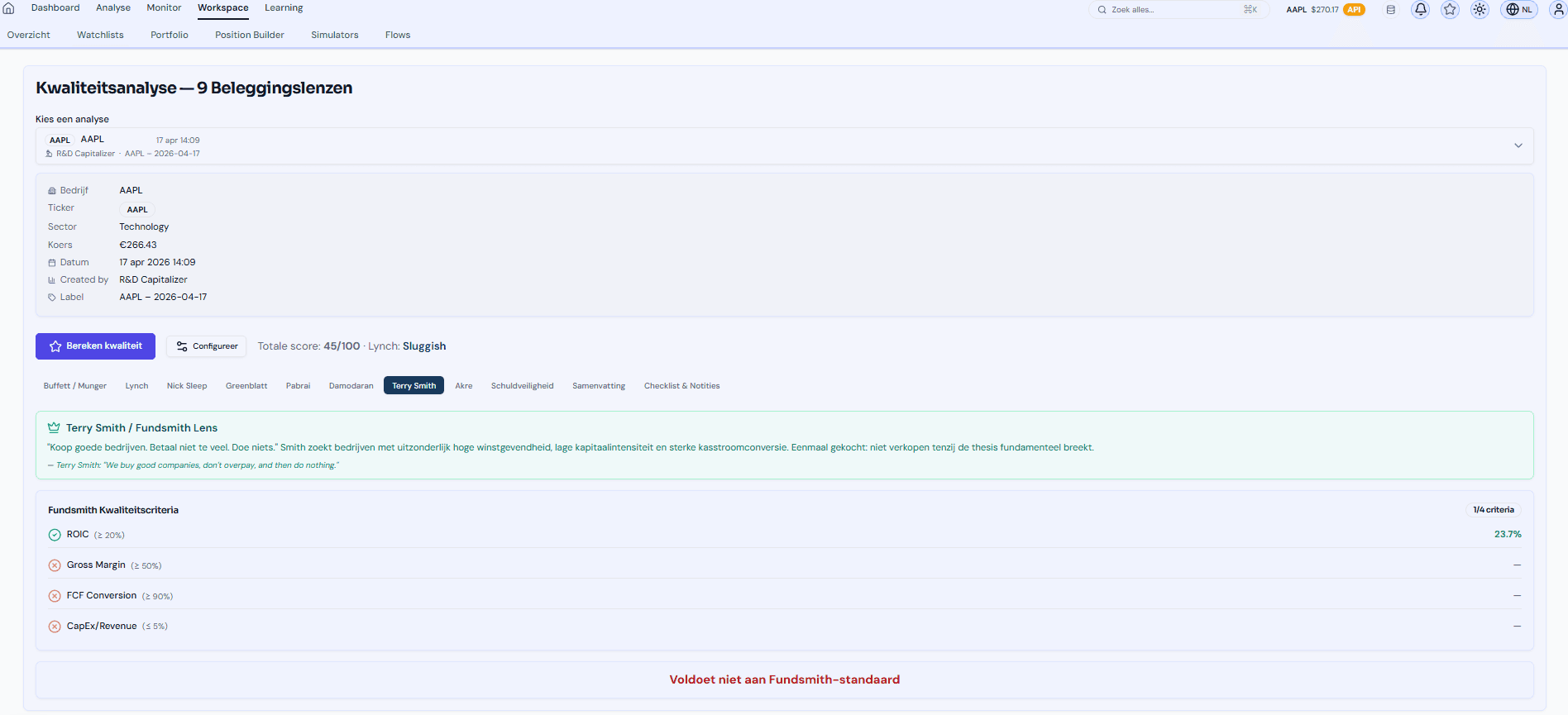The width and height of the screenshot is (1568, 715).
Task: Select the Greenblatt lens tab
Action: [246, 386]
